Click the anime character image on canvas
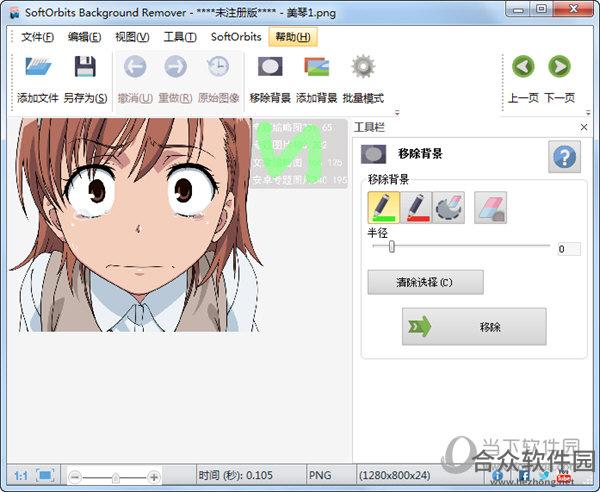600x492 pixels. coord(136,225)
